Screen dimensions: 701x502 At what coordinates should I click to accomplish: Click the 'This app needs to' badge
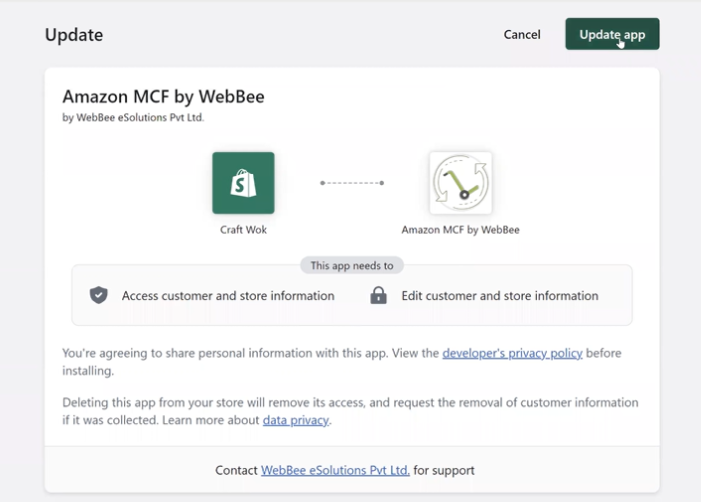click(x=352, y=266)
